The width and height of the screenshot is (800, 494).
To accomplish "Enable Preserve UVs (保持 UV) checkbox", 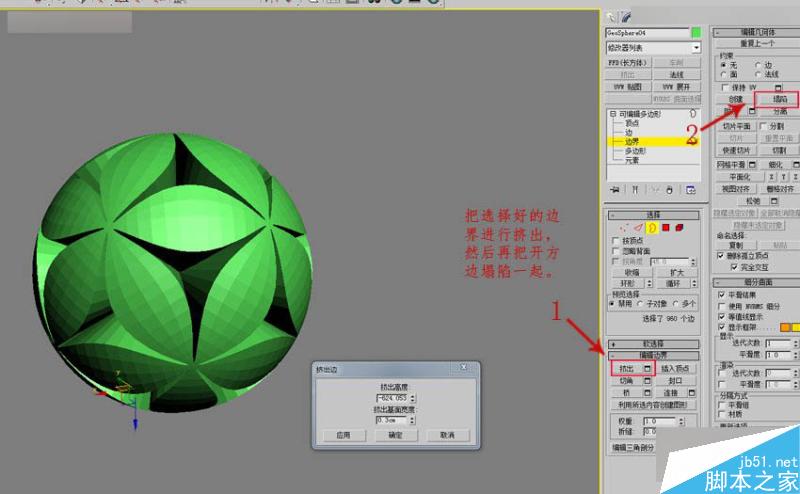I will tap(725, 88).
